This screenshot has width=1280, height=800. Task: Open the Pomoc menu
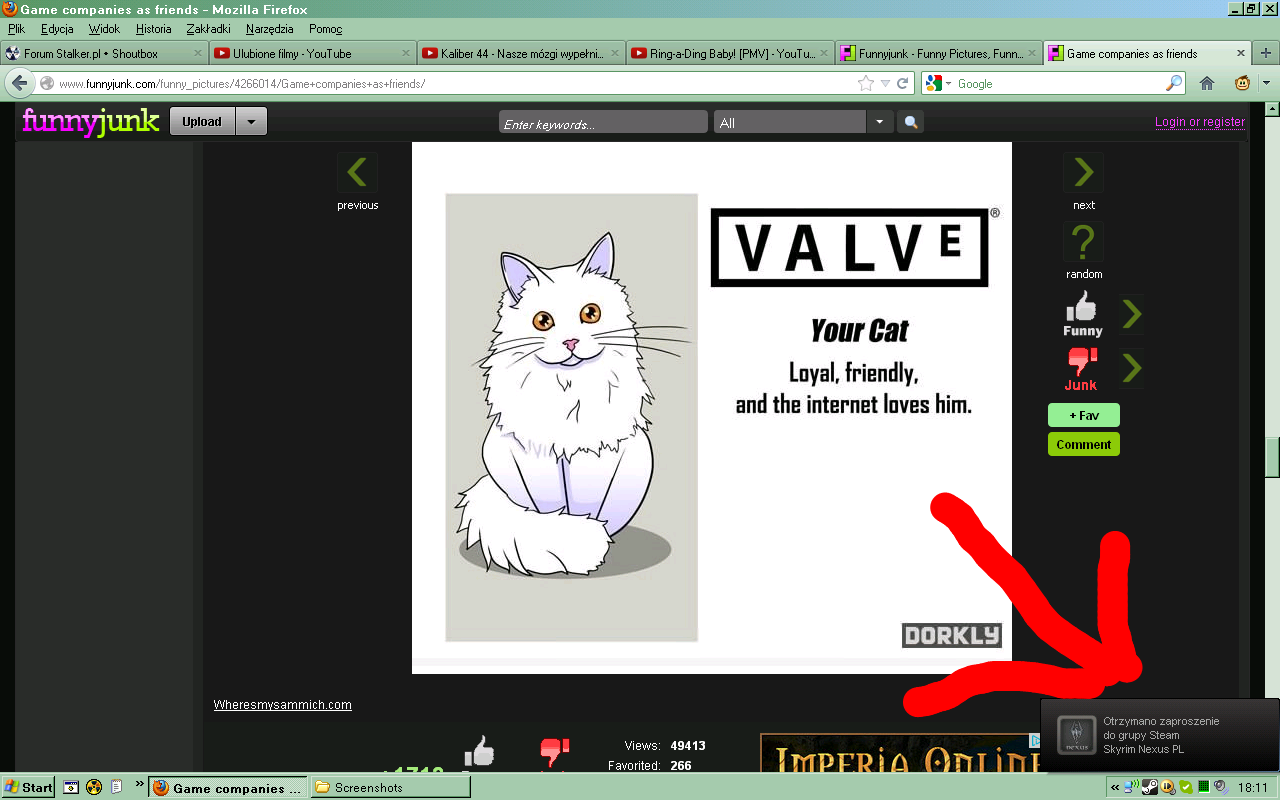pyautogui.click(x=326, y=29)
